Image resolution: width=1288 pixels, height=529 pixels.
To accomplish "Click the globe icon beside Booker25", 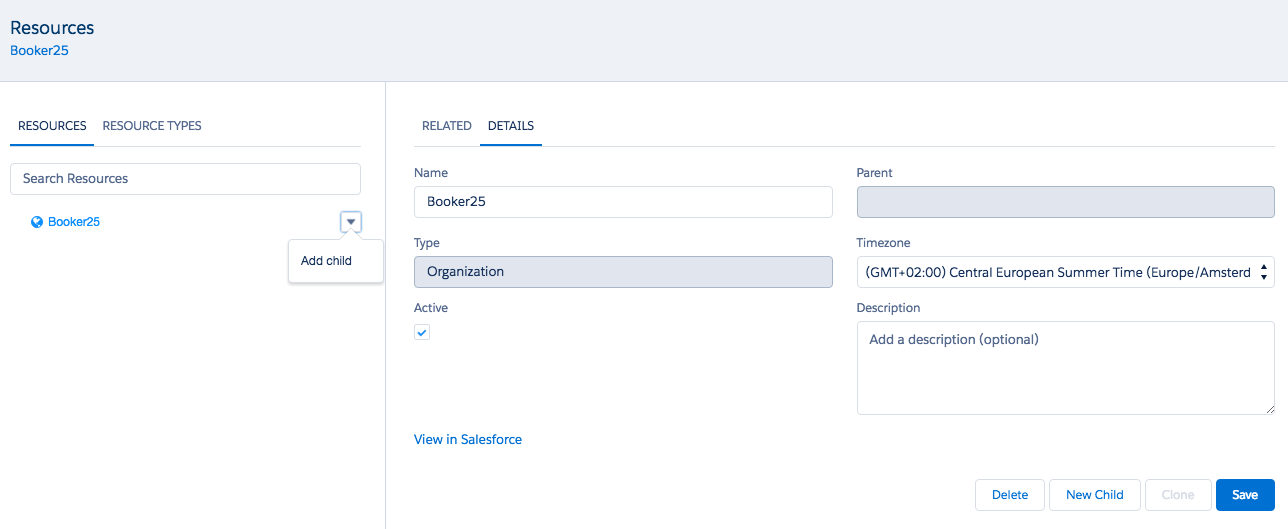I will pos(37,222).
